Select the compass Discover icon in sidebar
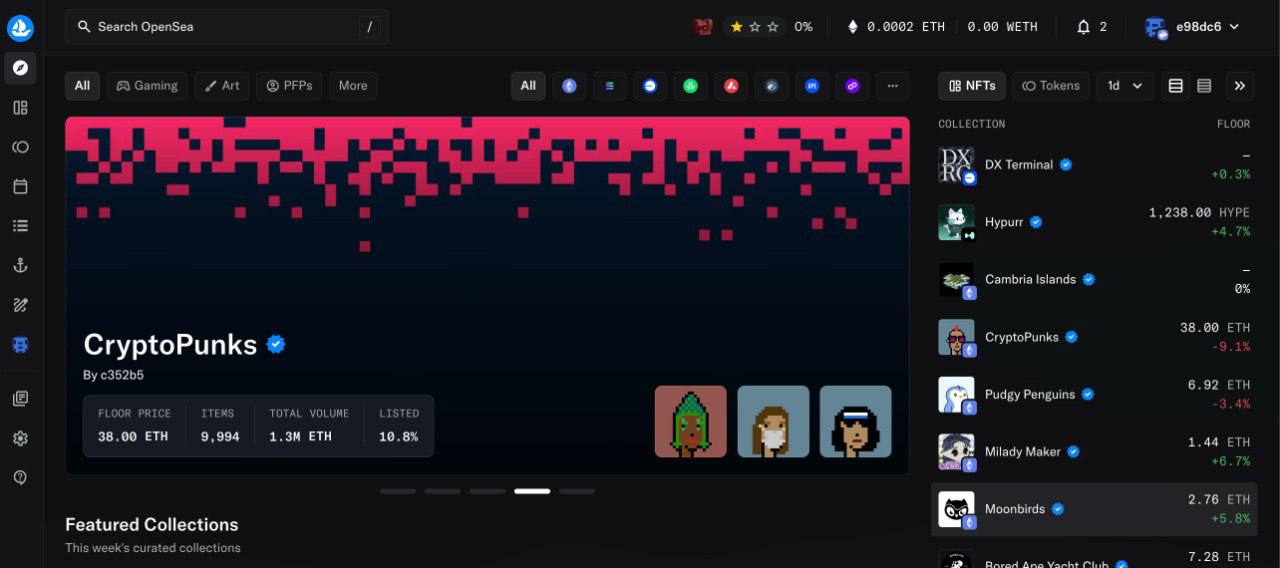This screenshot has height=568, width=1280. click(20, 68)
